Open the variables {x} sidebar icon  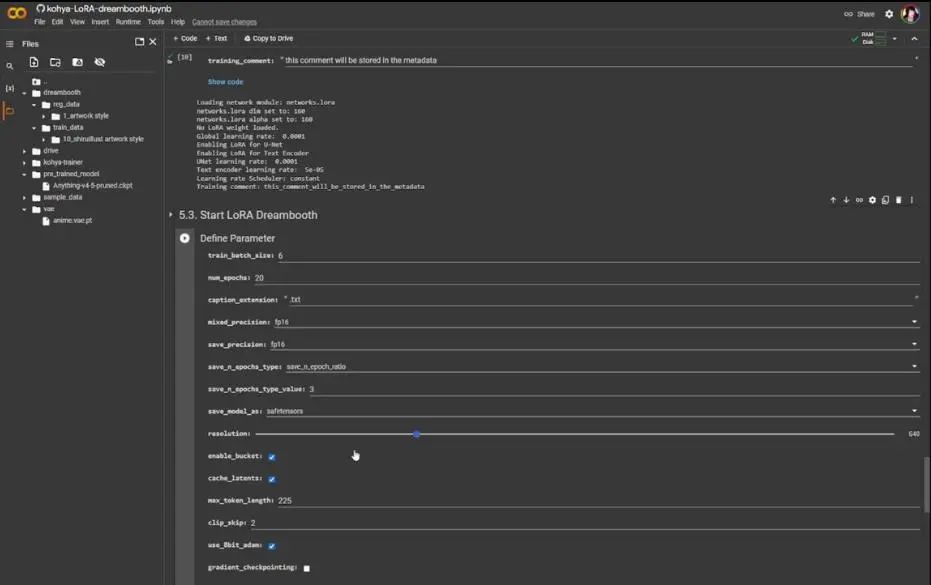10,88
